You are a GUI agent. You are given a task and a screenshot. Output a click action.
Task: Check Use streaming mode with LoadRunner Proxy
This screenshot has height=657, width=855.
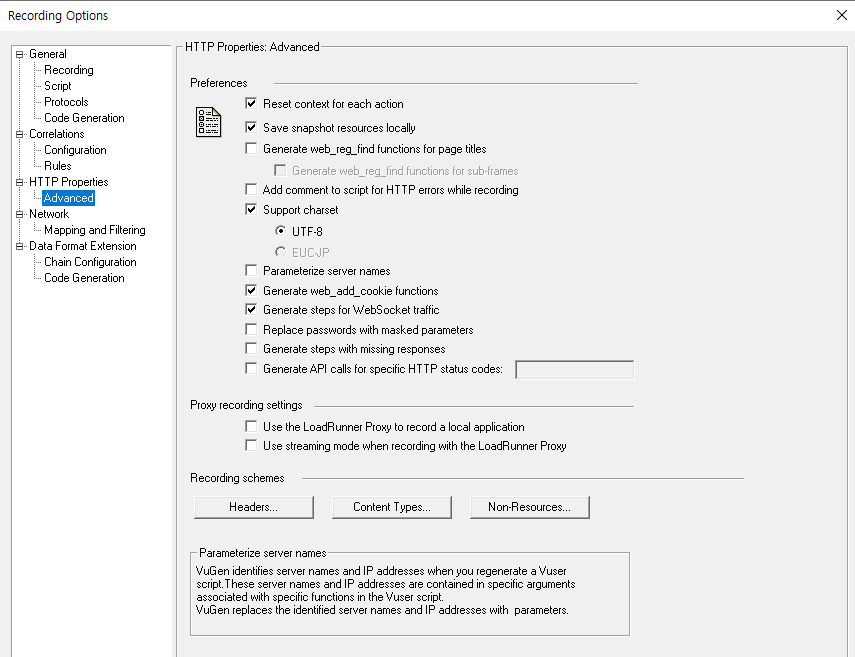[x=251, y=446]
